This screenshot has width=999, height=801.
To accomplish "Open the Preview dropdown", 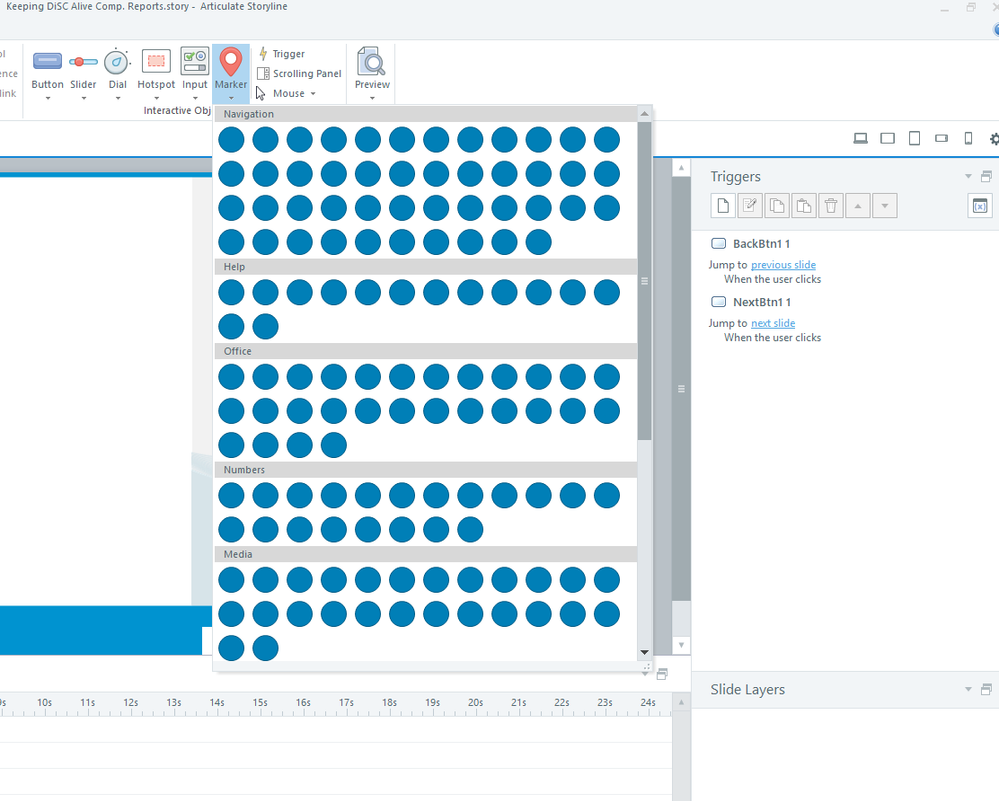I will coord(372,98).
